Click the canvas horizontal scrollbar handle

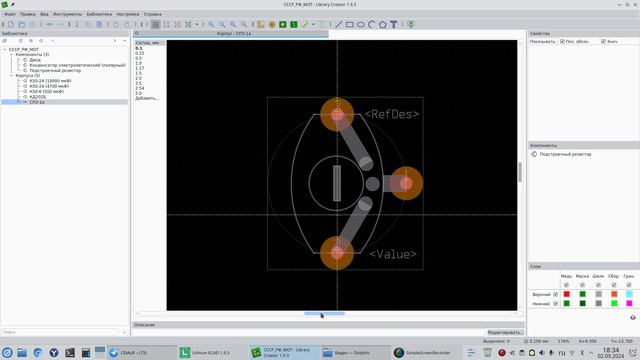(324, 313)
